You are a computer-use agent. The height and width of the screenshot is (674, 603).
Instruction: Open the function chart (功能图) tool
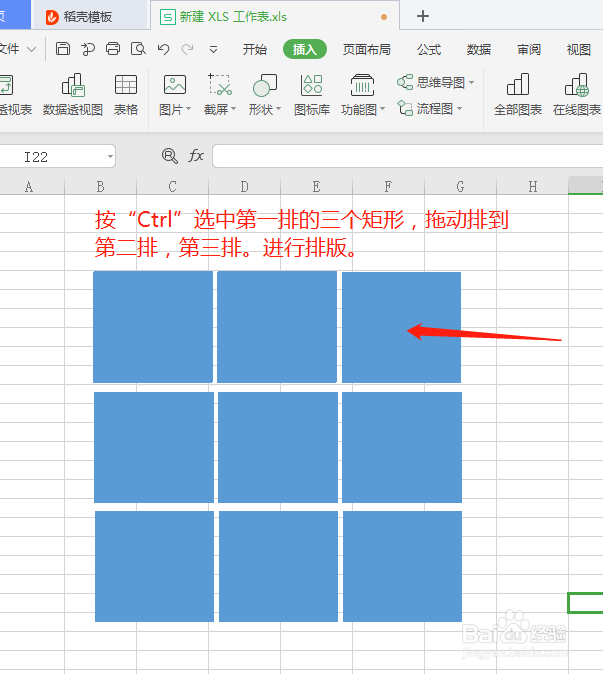[362, 95]
